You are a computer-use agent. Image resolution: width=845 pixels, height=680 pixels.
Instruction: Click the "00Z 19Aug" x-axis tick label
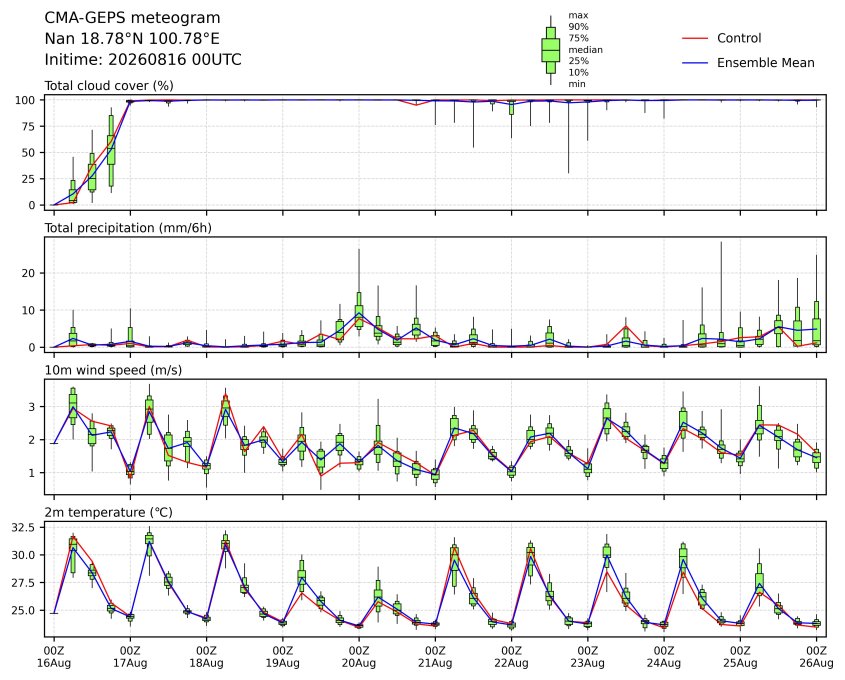[282, 657]
